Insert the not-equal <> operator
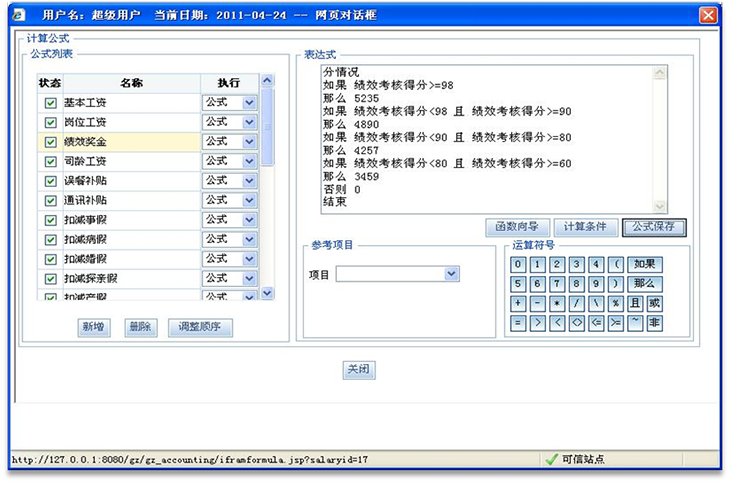Image resolution: width=730 pixels, height=483 pixels. point(576,323)
